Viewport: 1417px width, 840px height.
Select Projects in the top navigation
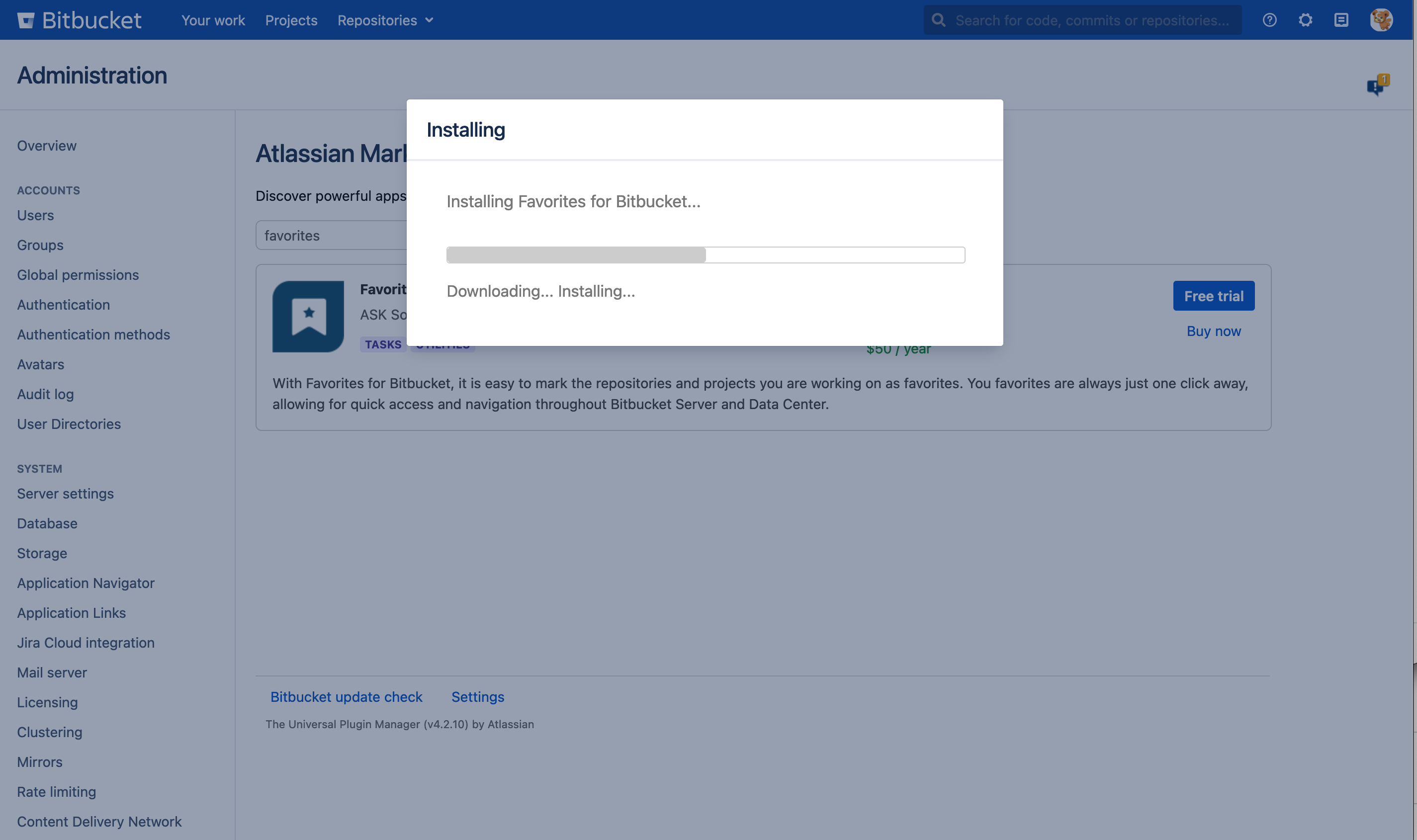290,20
